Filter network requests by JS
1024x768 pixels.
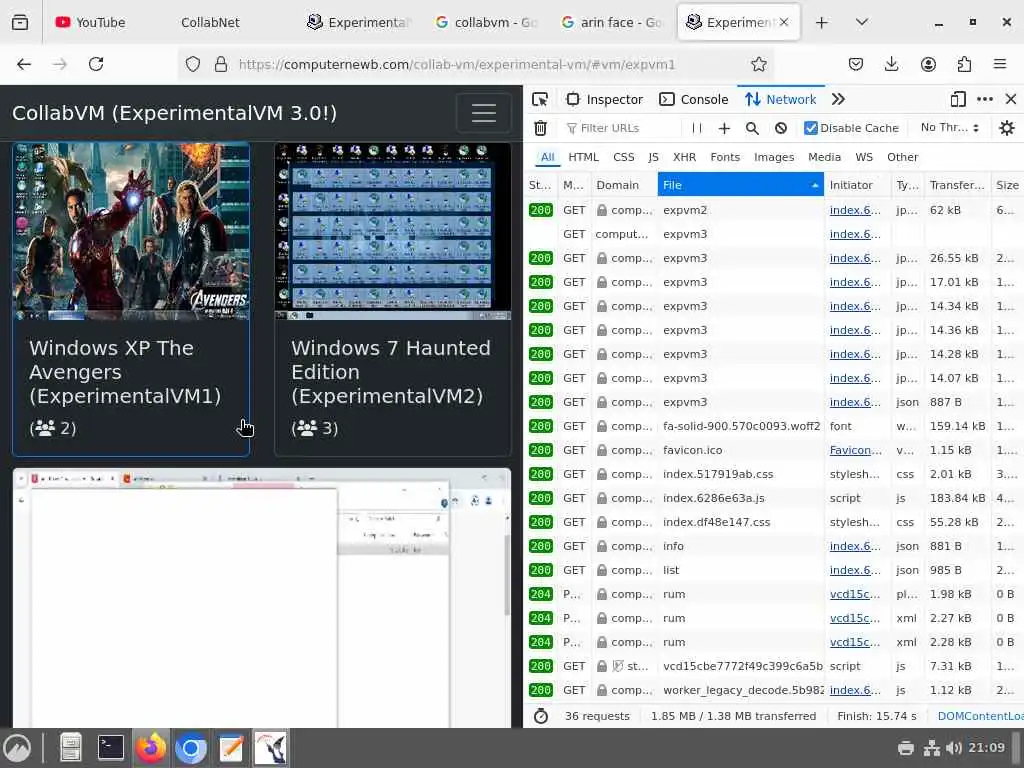[x=653, y=157]
